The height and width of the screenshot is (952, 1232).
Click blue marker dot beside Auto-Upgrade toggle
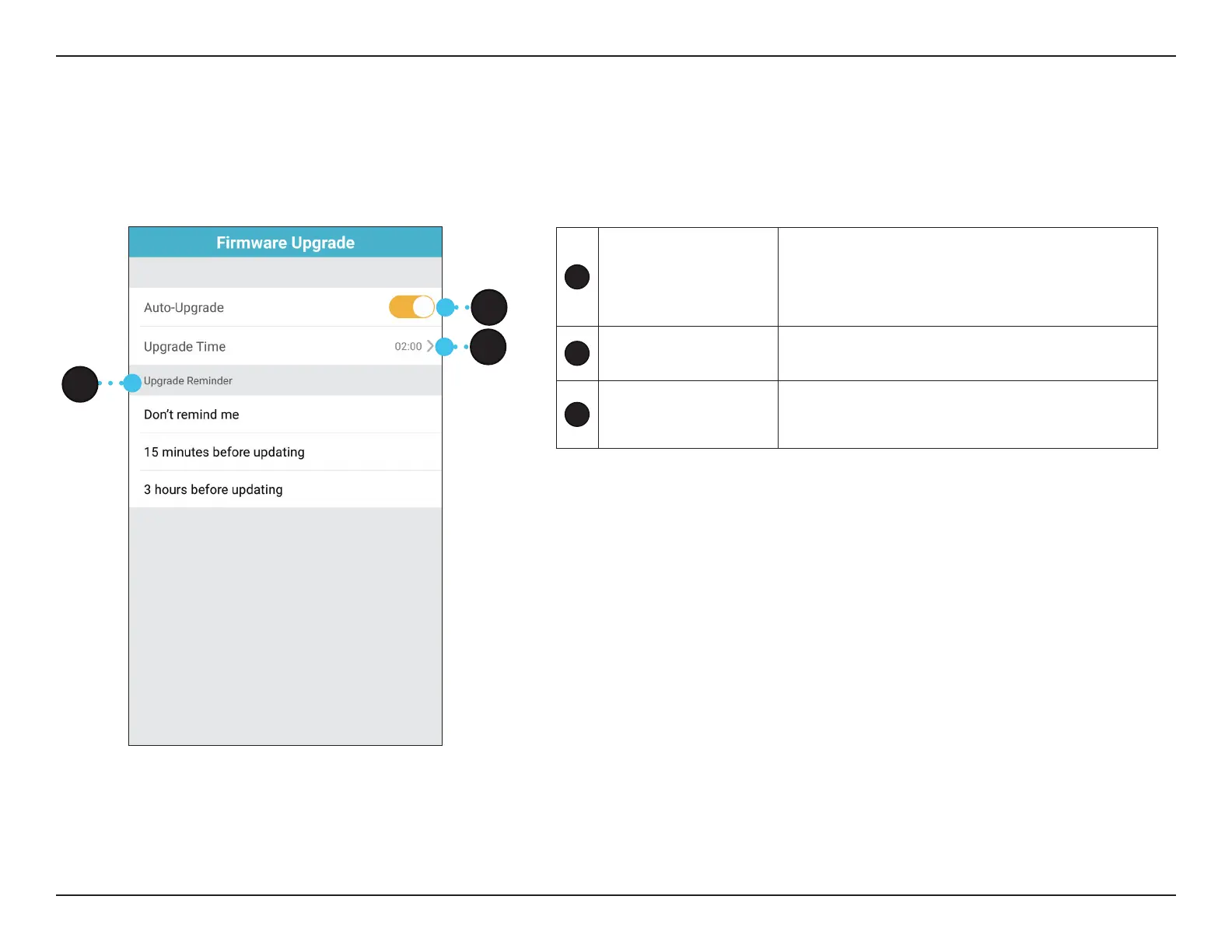[x=445, y=307]
